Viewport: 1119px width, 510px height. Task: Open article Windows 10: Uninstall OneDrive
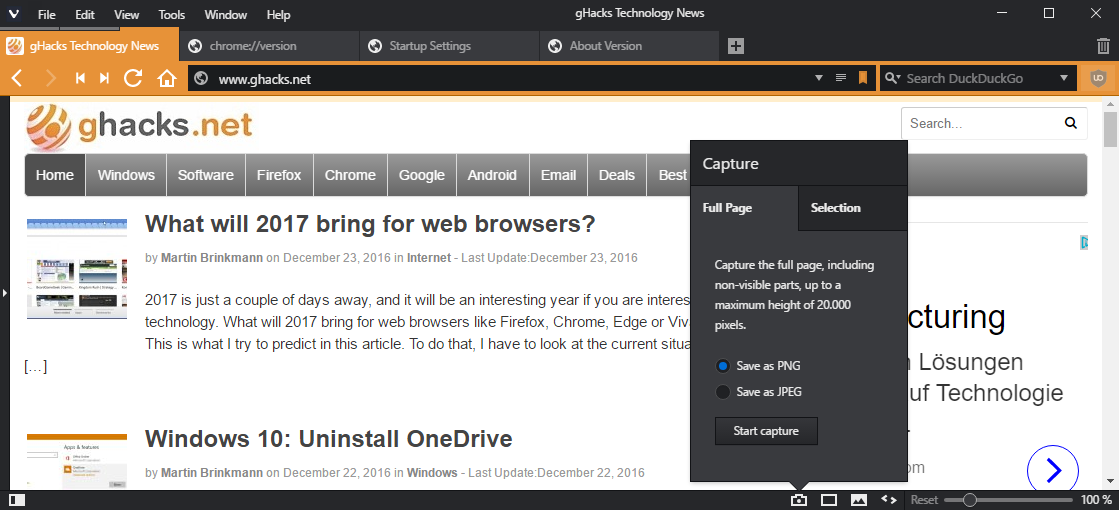tap(328, 439)
